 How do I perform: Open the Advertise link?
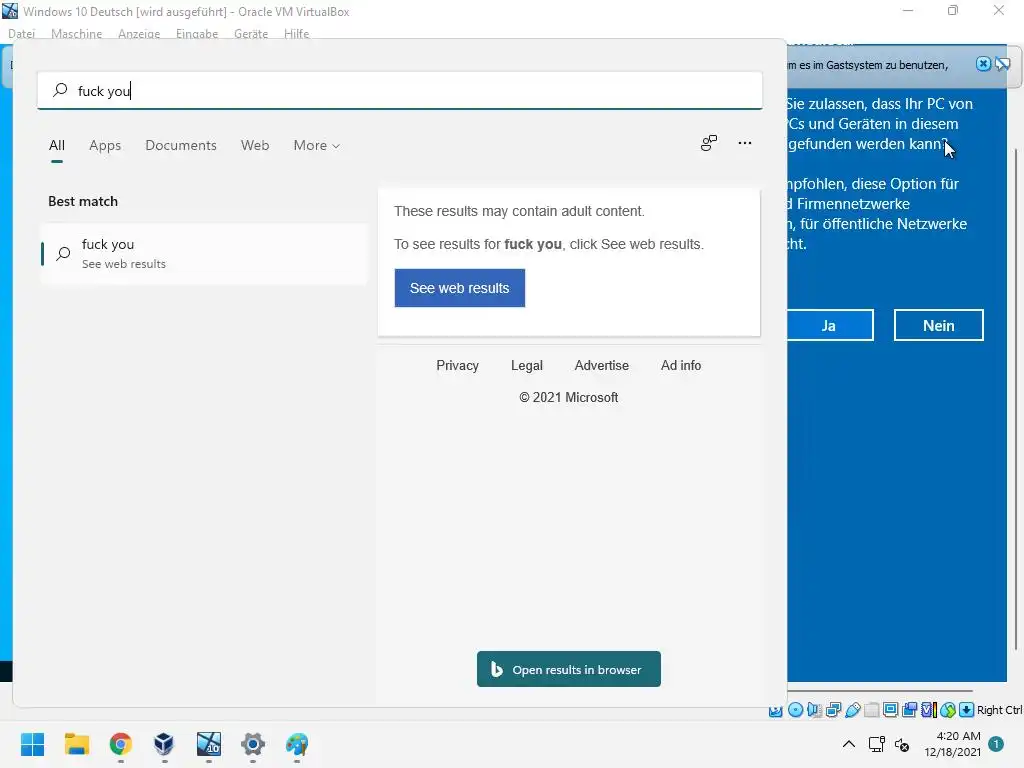click(601, 366)
